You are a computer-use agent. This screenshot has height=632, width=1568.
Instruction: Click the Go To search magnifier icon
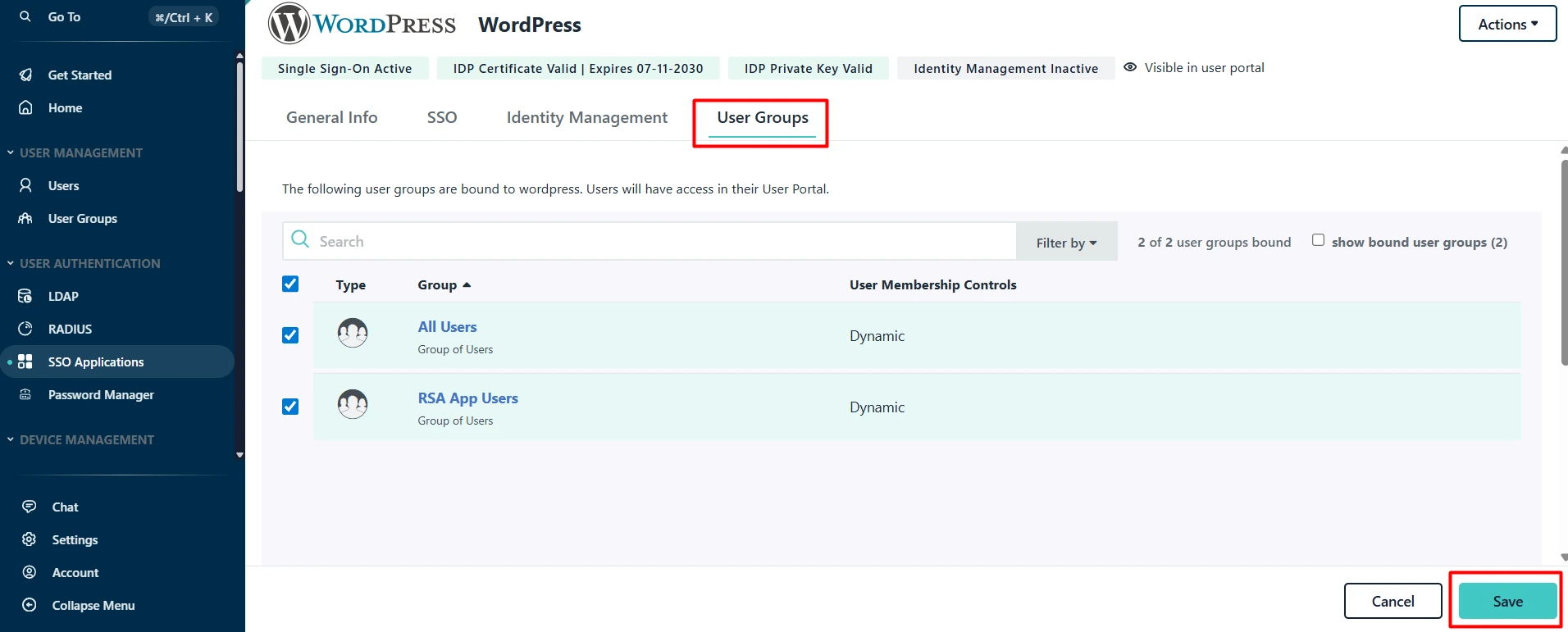(25, 16)
